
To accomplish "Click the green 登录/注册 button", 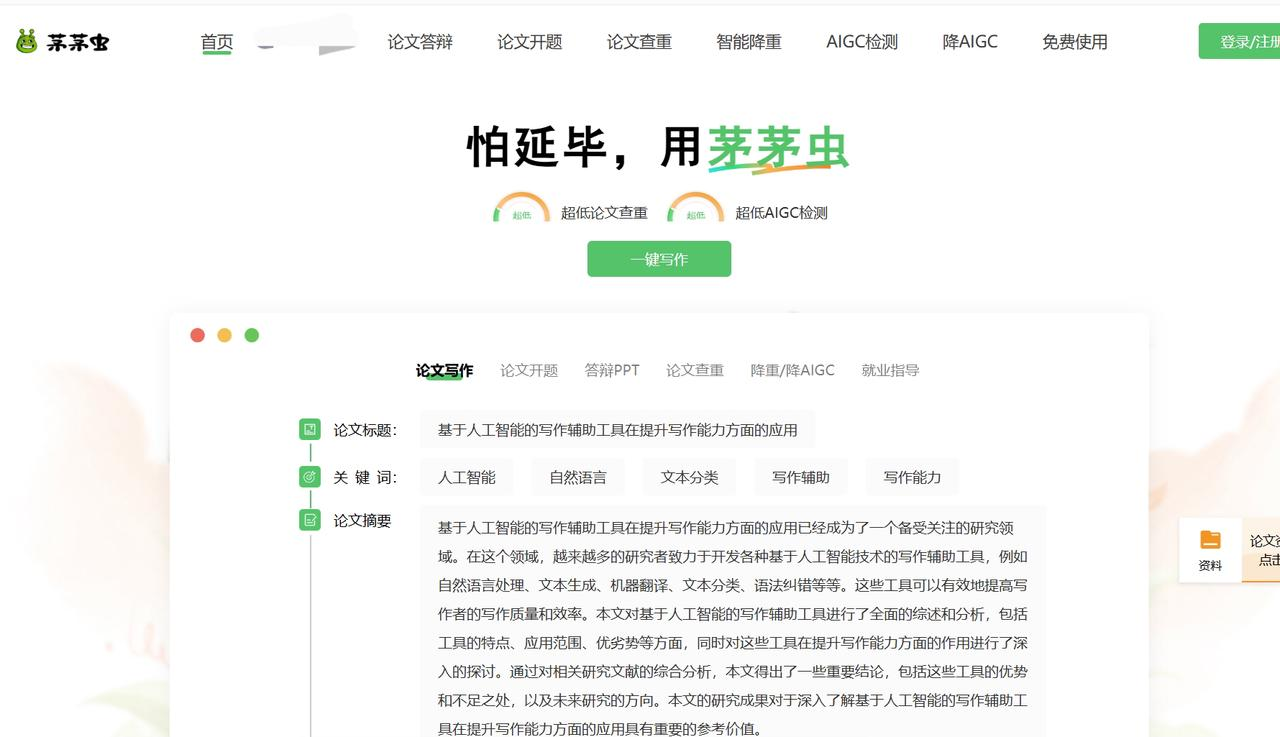I will click(x=1239, y=41).
